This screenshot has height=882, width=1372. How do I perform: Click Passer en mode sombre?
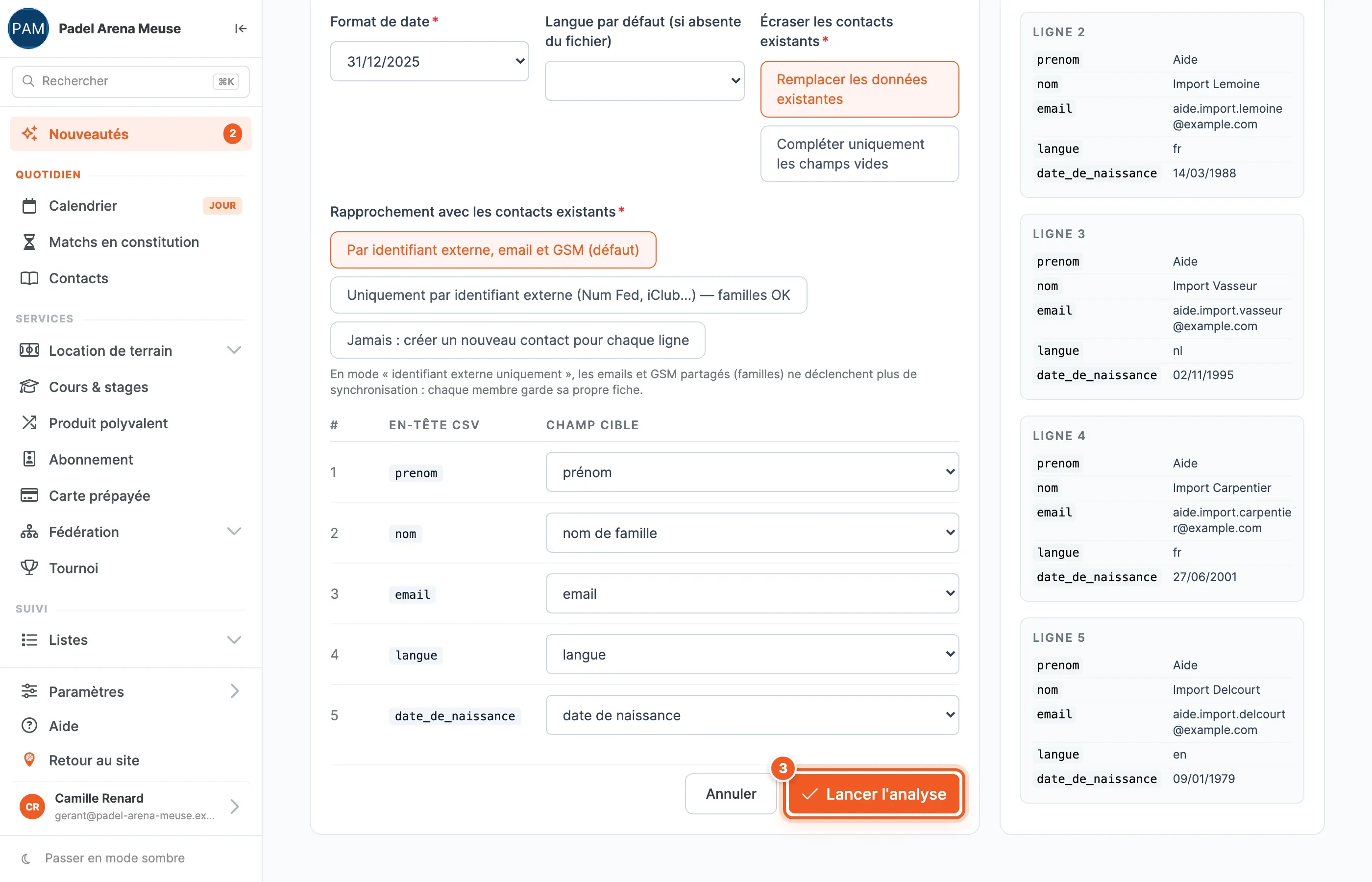[115, 858]
